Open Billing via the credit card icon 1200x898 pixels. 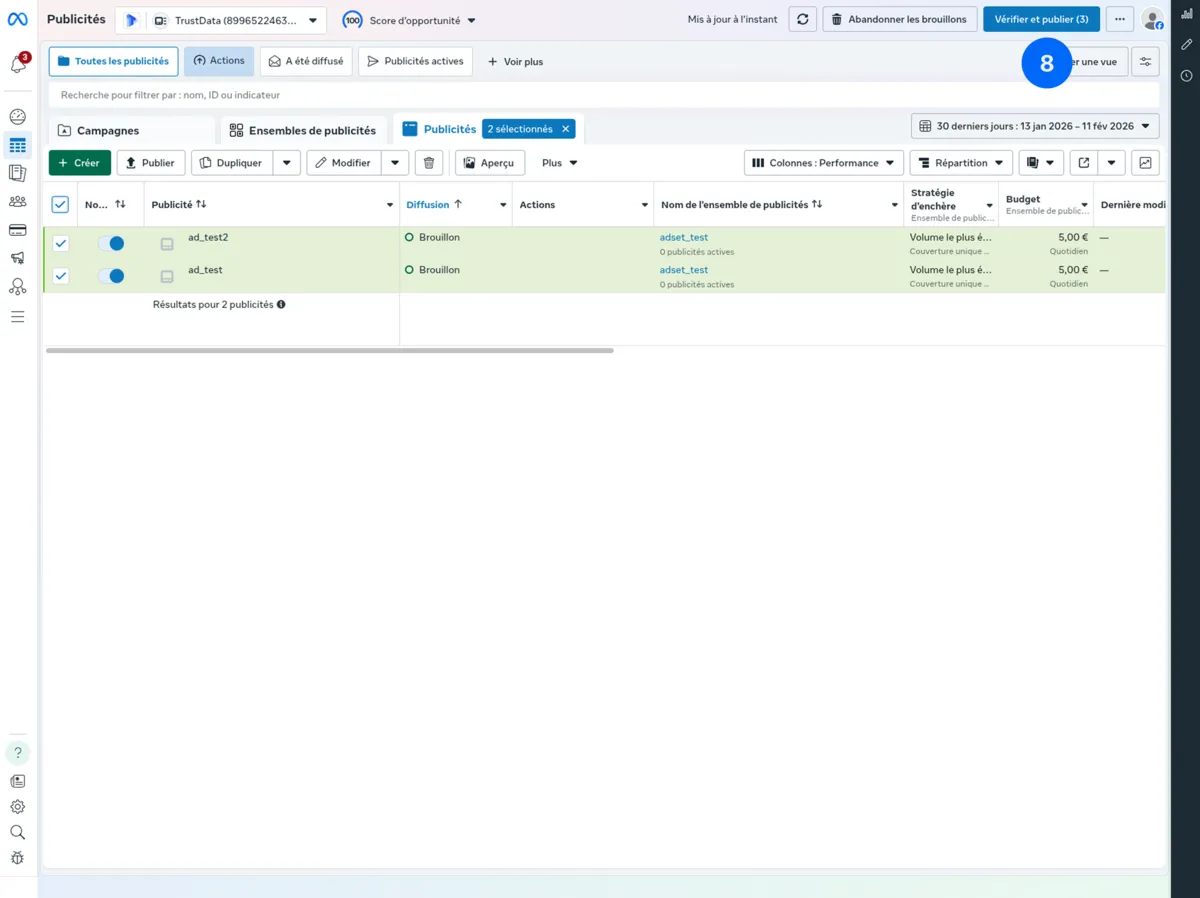coord(18,227)
